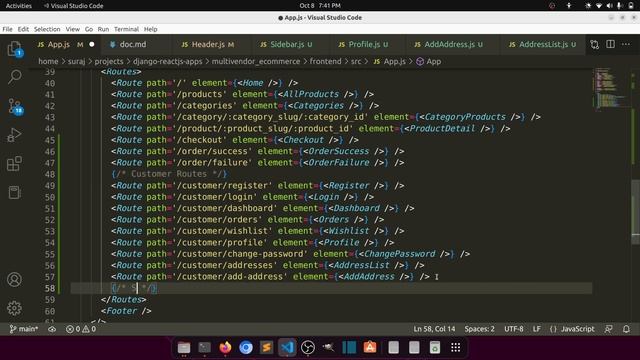Launch Chromium browser from the dock

[x=246, y=347]
